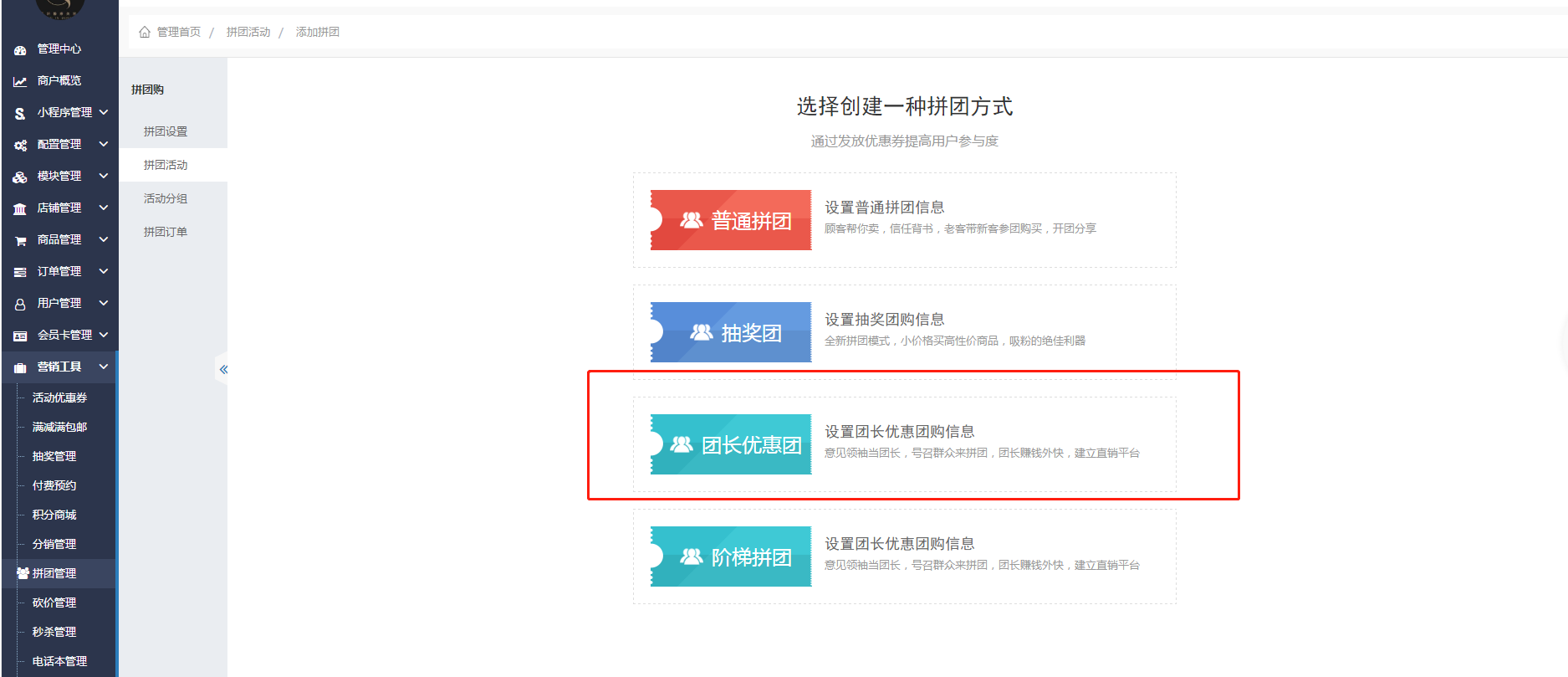Expand the 店铺管理 chevron
1568x677 pixels.
tap(104, 208)
